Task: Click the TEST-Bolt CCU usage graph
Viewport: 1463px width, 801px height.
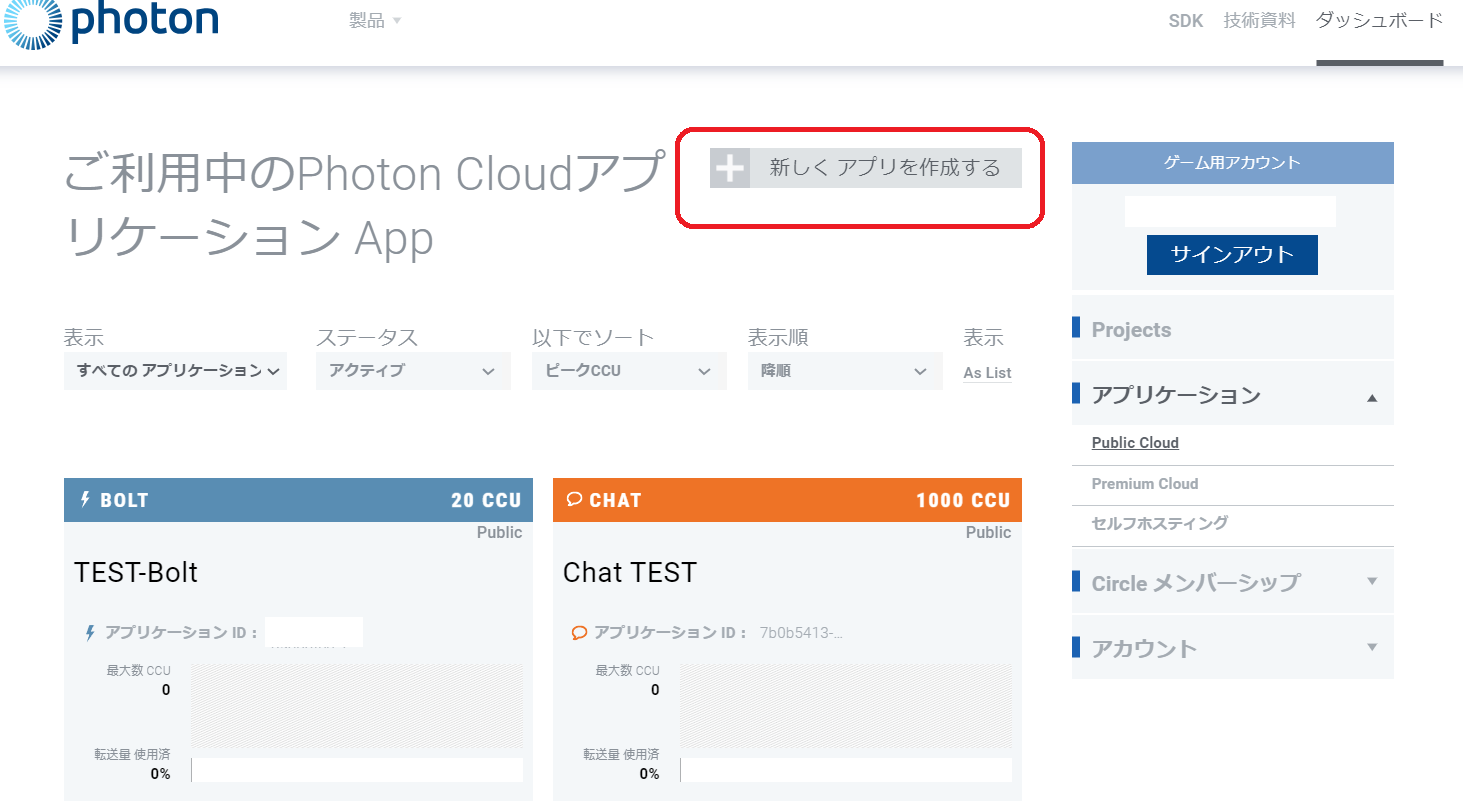Action: click(357, 706)
